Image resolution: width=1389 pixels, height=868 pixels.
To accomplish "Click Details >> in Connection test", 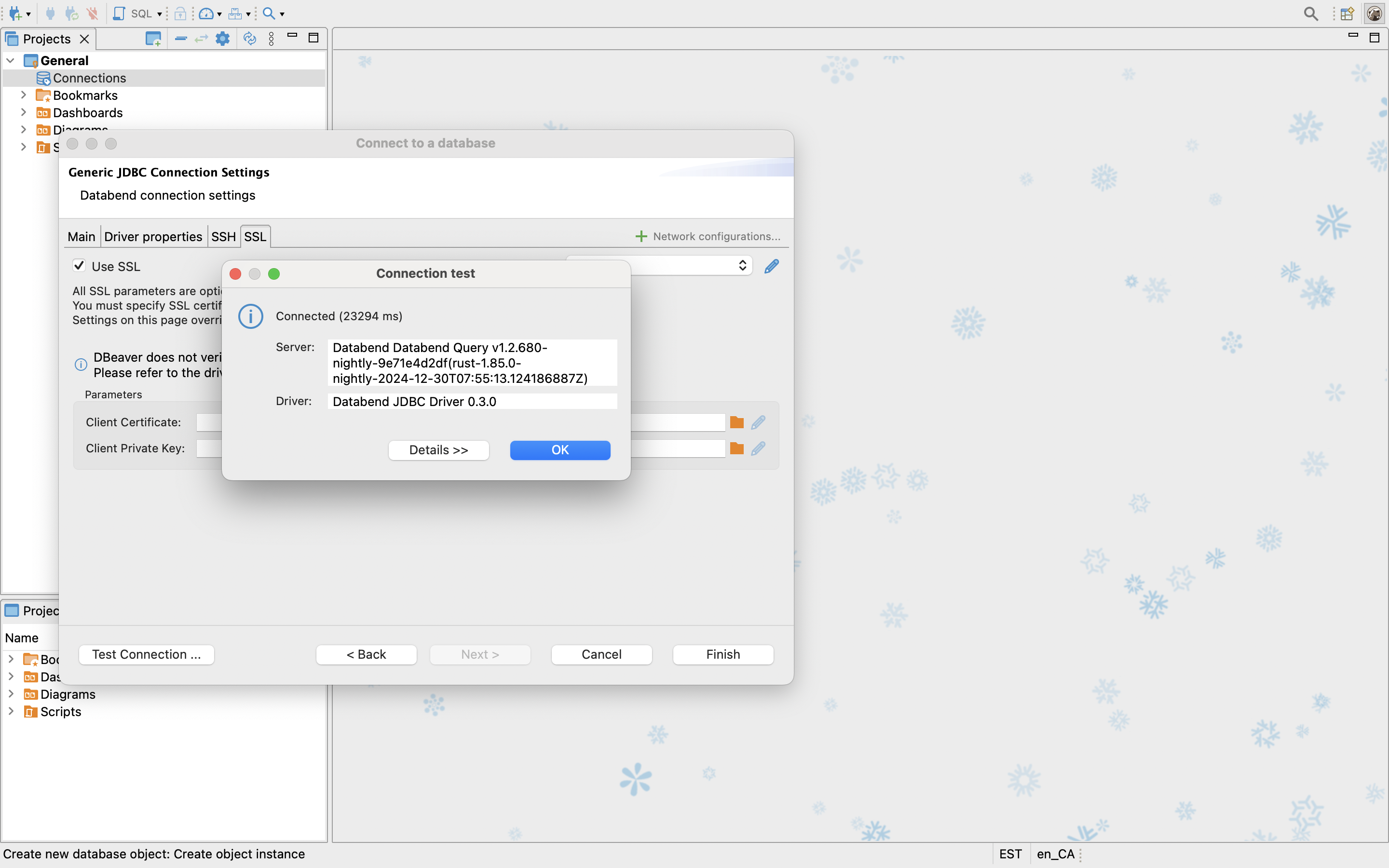I will (x=438, y=450).
